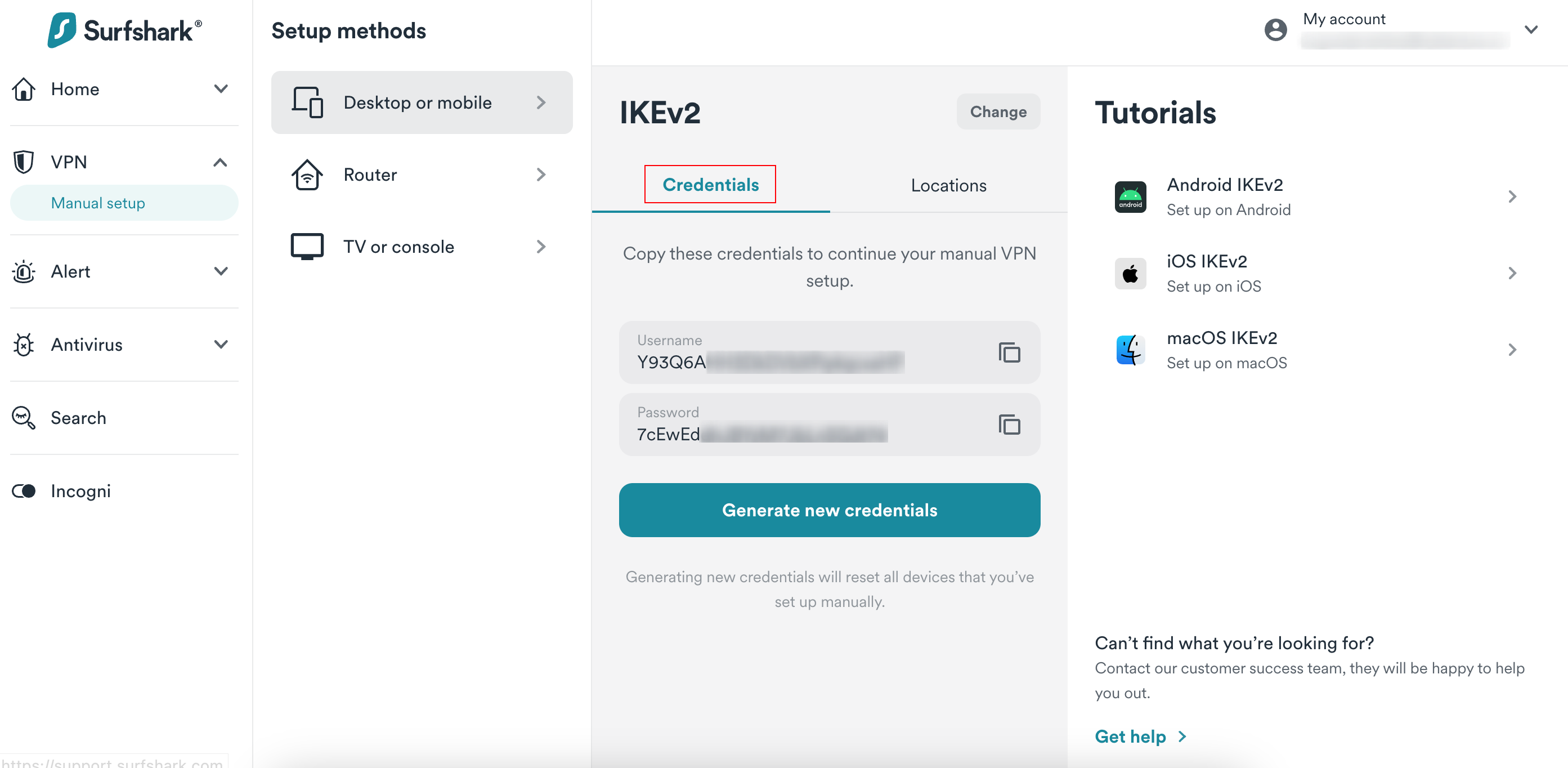The width and height of the screenshot is (1568, 768).
Task: Click the Desktop or mobile devices icon
Action: (307, 102)
